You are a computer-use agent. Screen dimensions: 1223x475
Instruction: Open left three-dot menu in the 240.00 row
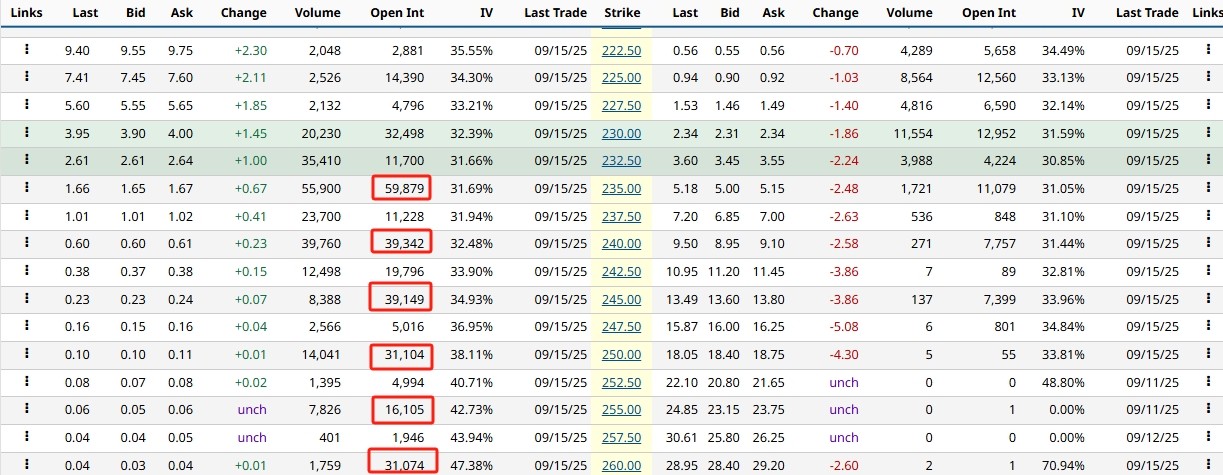coord(27,243)
